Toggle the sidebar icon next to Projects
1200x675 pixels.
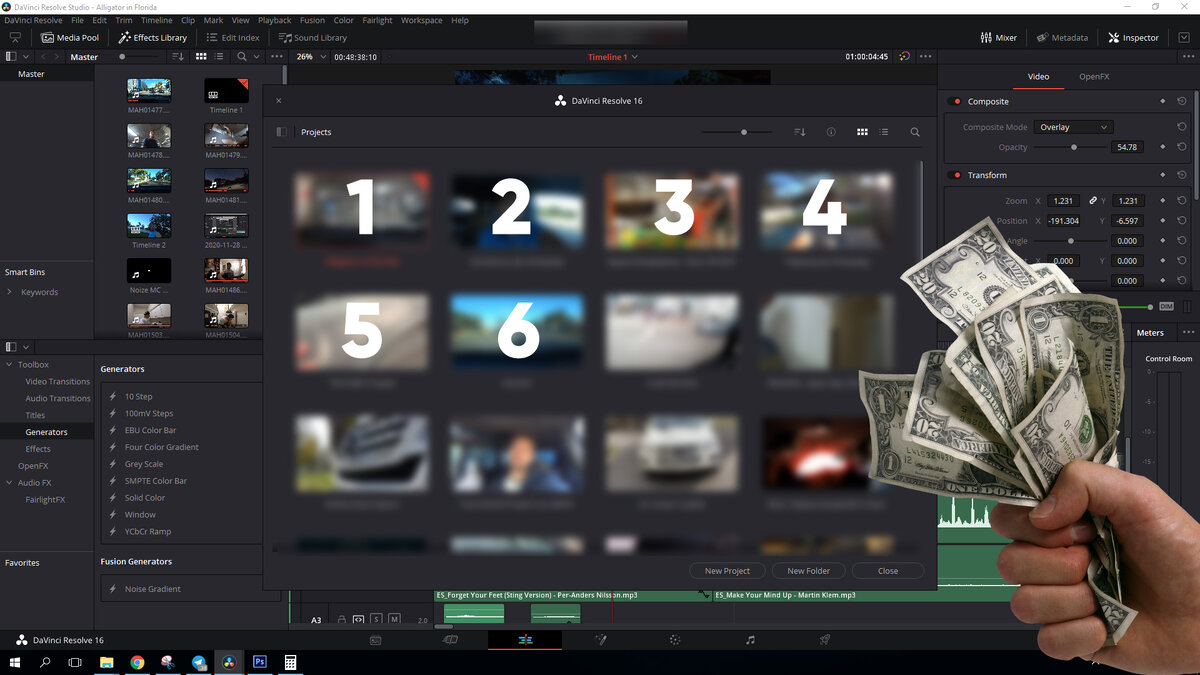coord(281,132)
